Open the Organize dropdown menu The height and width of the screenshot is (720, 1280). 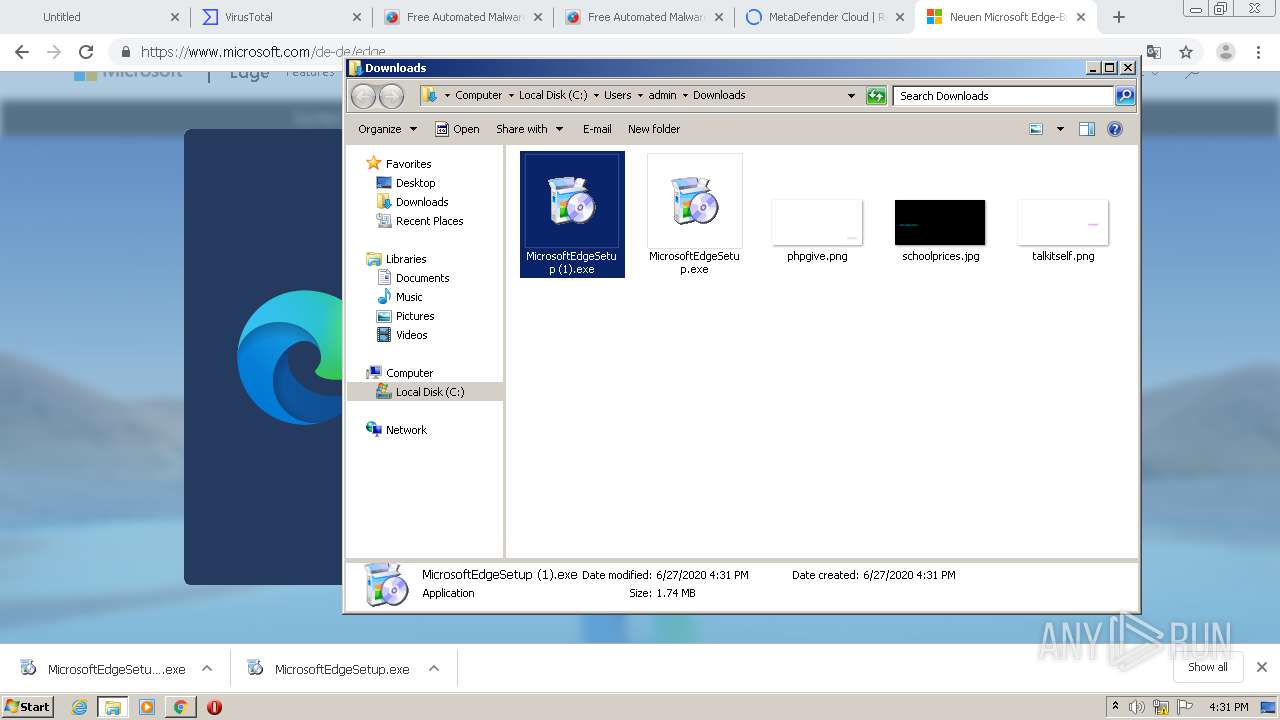click(x=387, y=129)
